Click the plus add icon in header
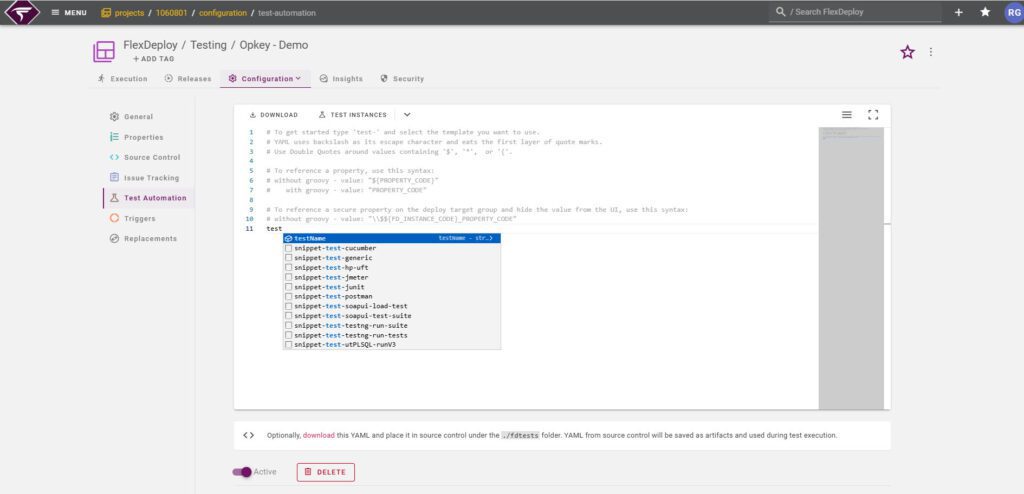Viewport: 1024px width, 494px height. point(958,12)
